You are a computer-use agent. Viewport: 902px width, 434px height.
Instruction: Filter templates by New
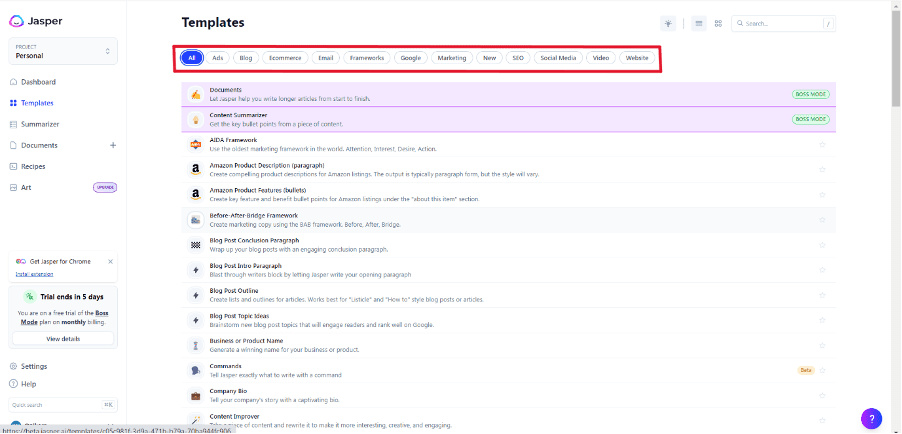[x=490, y=58]
